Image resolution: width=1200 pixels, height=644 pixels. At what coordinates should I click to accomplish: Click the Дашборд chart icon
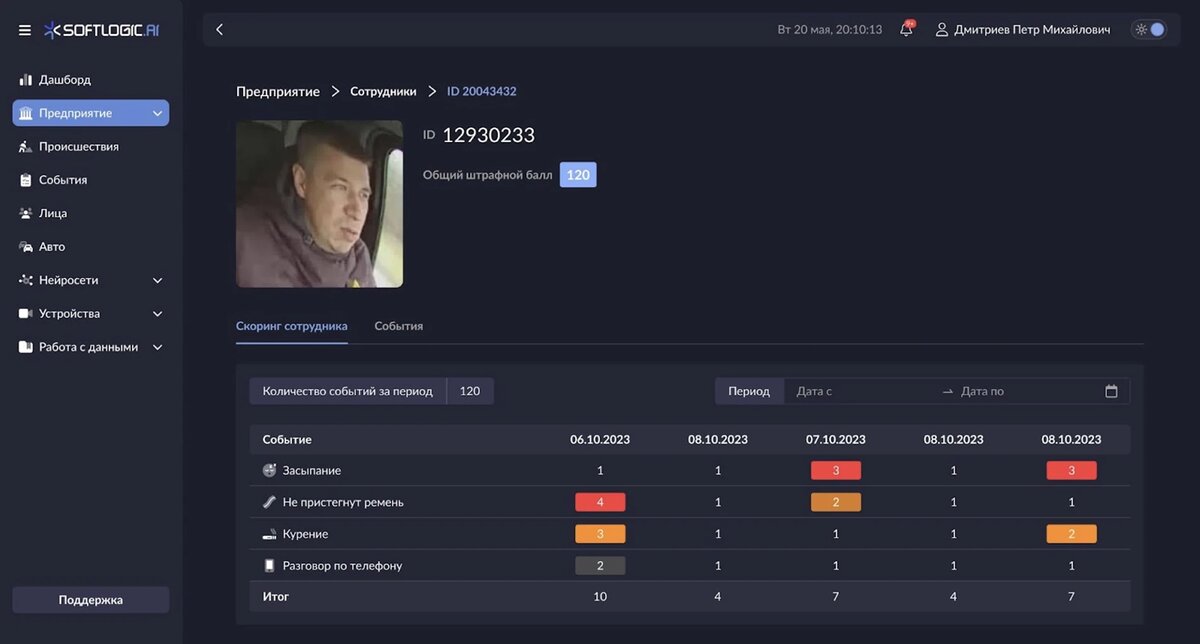tap(26, 80)
